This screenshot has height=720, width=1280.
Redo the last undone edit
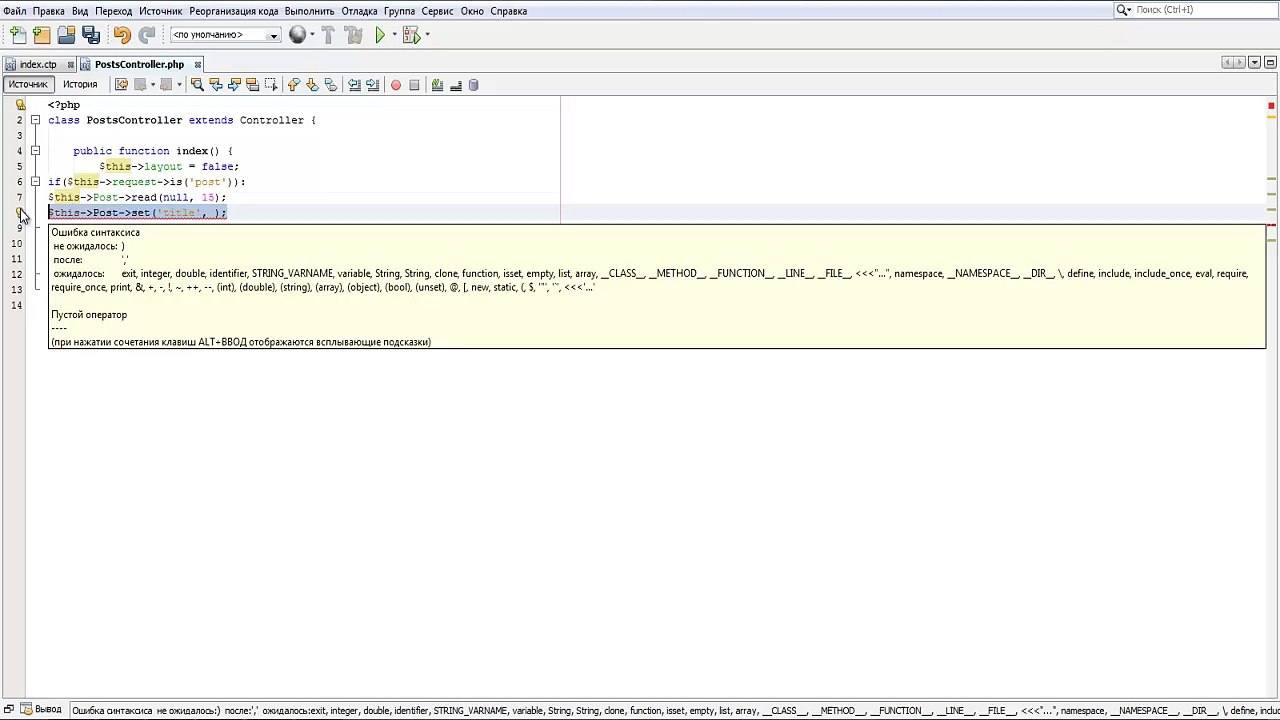click(146, 35)
